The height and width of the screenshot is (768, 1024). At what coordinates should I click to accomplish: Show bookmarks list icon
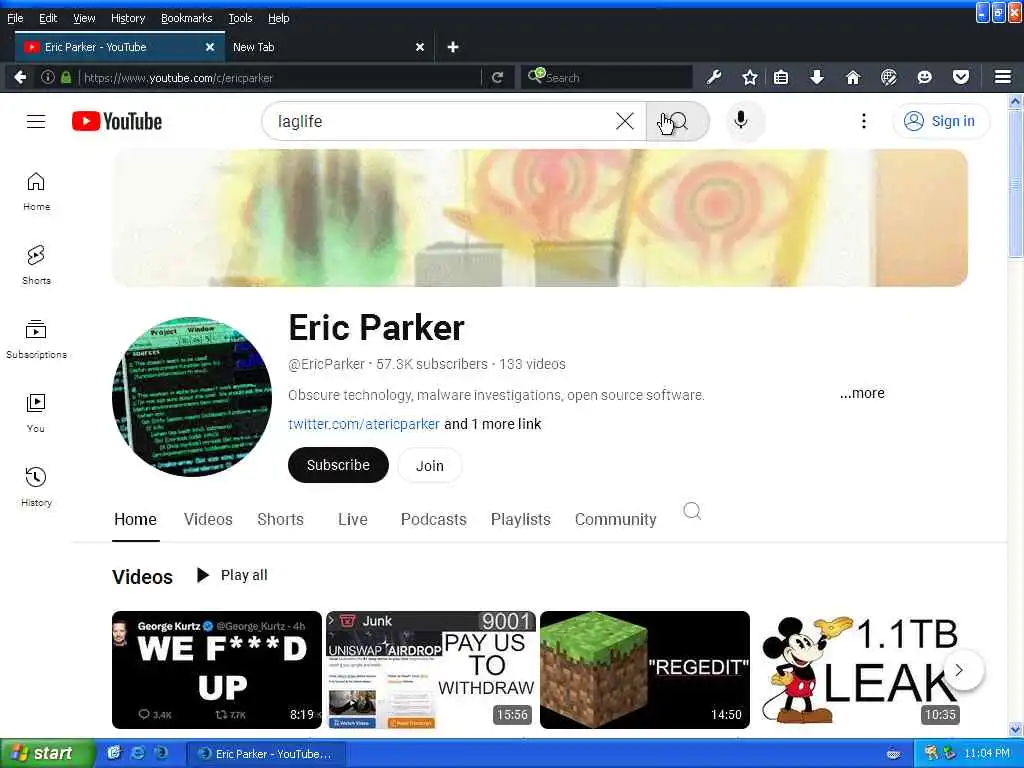pos(781,77)
